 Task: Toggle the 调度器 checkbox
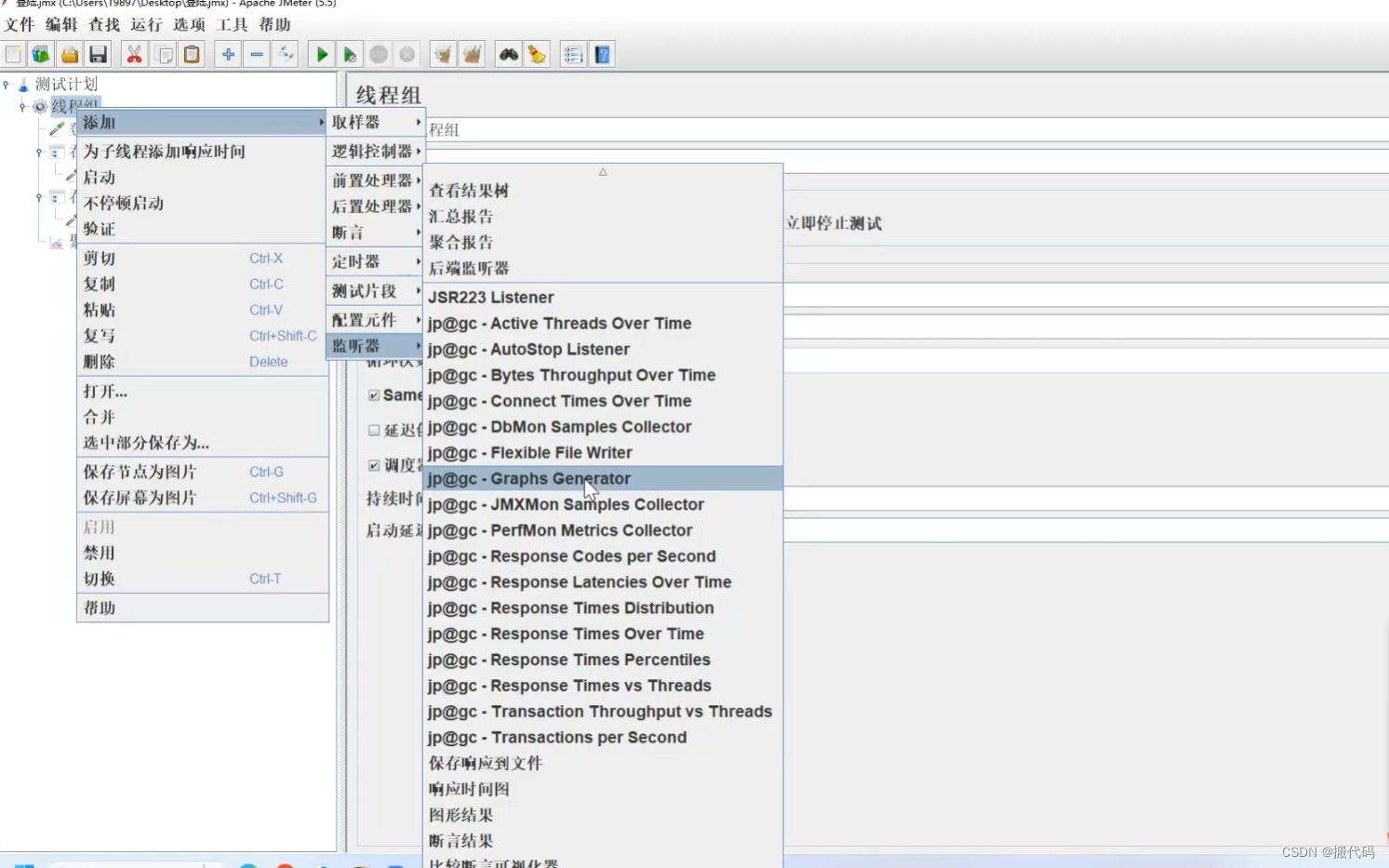pyautogui.click(x=374, y=465)
